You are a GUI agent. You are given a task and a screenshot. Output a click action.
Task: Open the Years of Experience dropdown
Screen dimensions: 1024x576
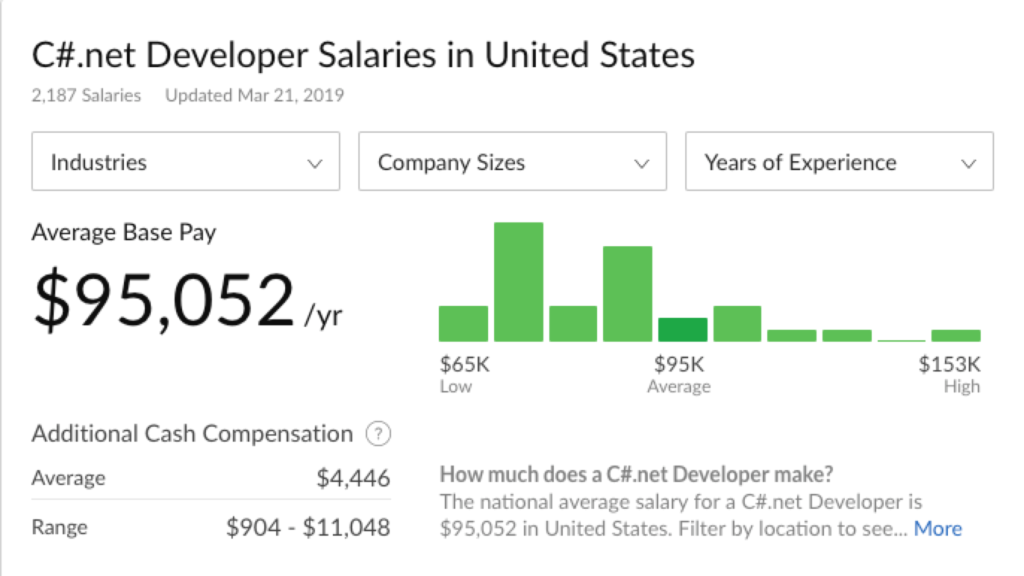(x=839, y=162)
